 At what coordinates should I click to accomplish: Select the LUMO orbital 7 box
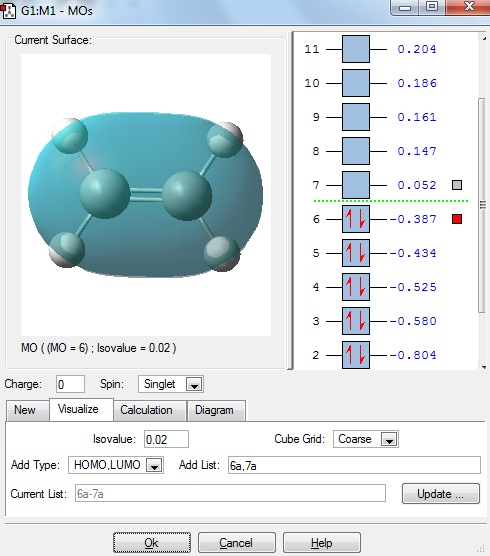(356, 185)
